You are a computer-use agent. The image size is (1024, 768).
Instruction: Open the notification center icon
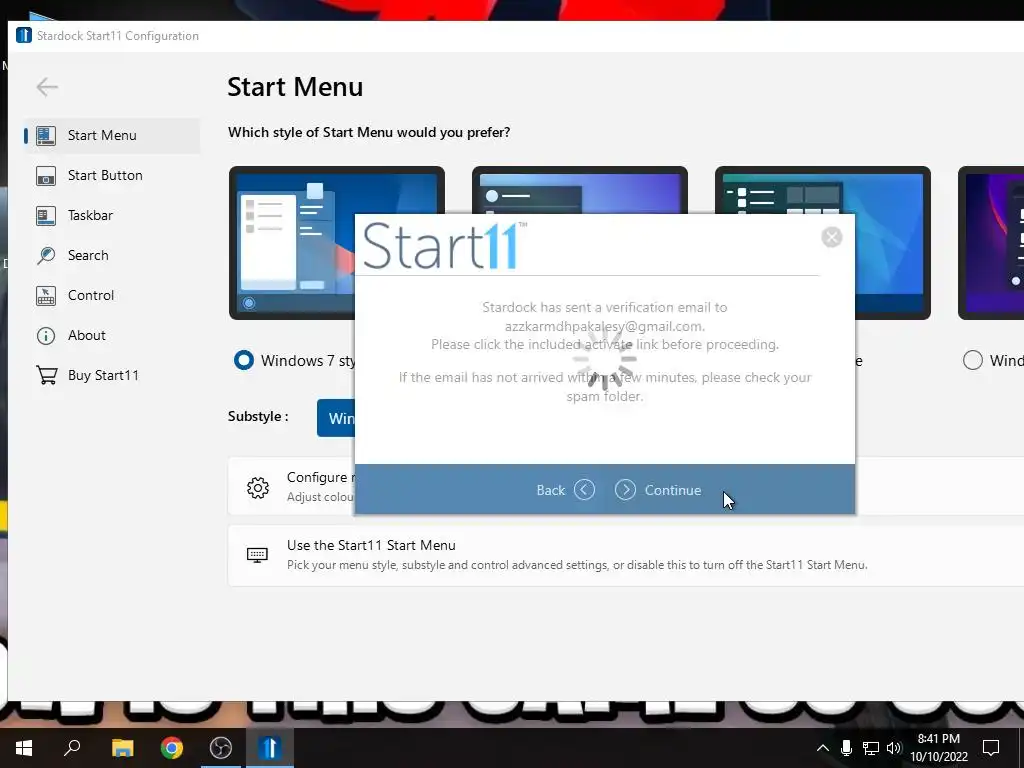click(991, 748)
